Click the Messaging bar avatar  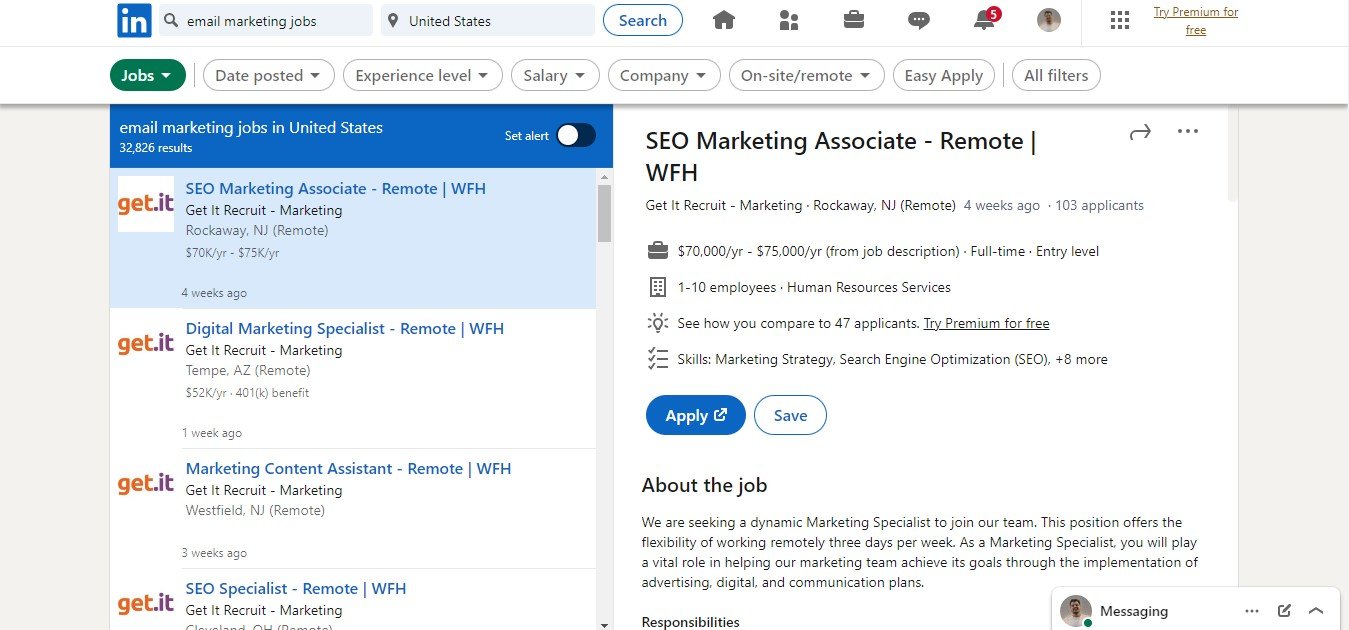[x=1076, y=611]
